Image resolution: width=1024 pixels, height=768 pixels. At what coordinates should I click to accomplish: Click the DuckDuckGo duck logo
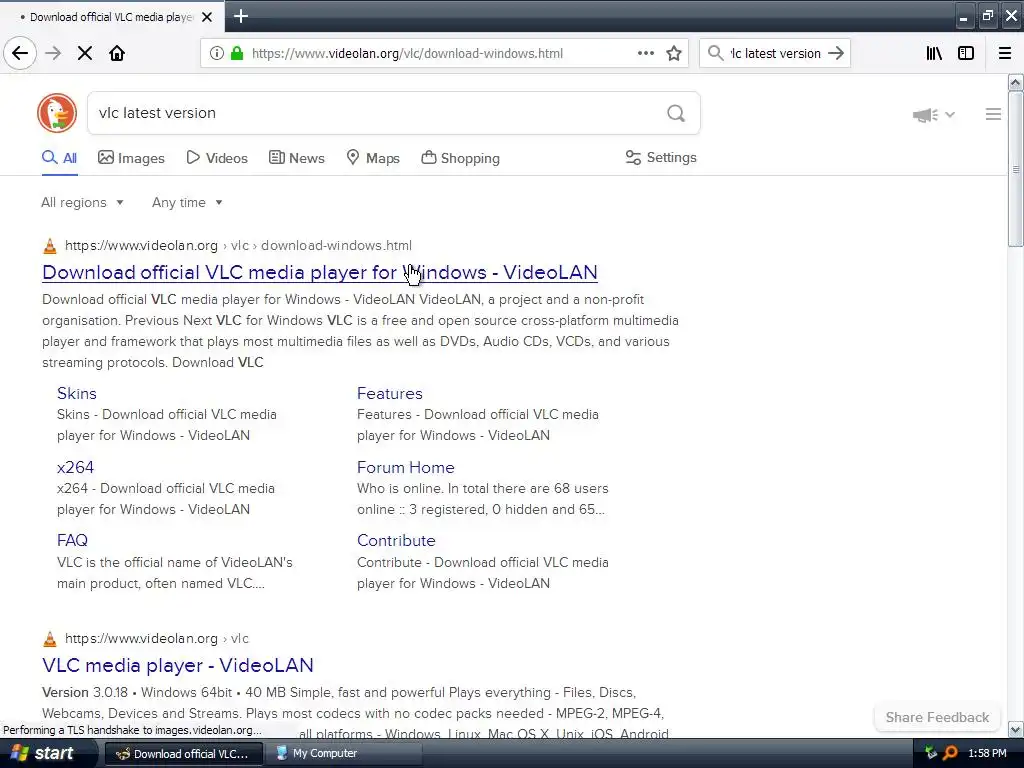click(57, 113)
